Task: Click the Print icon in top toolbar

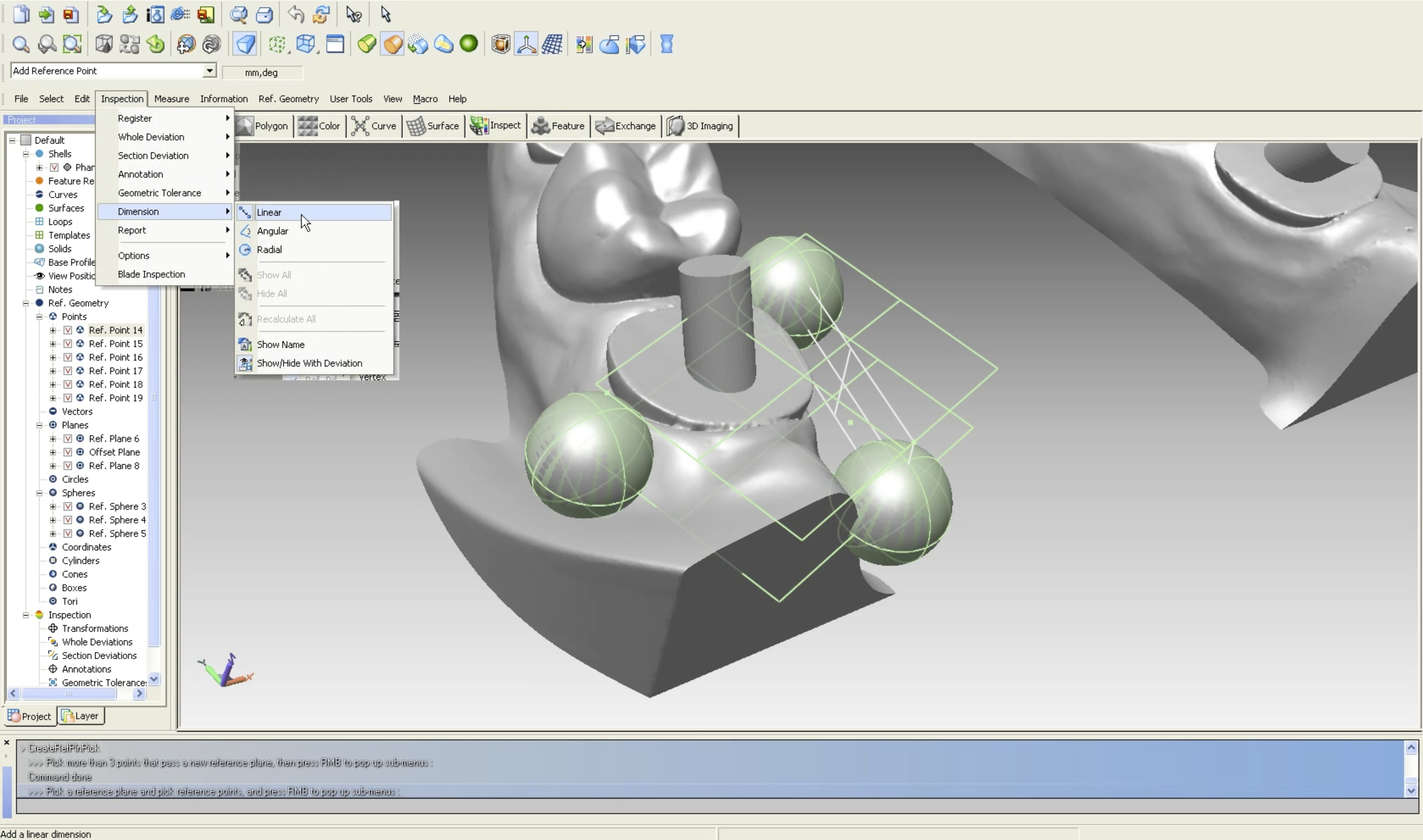Action: point(264,14)
